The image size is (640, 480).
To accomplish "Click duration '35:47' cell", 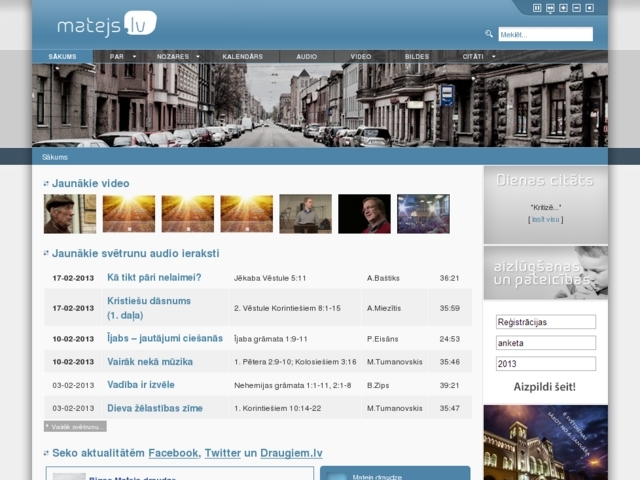I will 449,408.
